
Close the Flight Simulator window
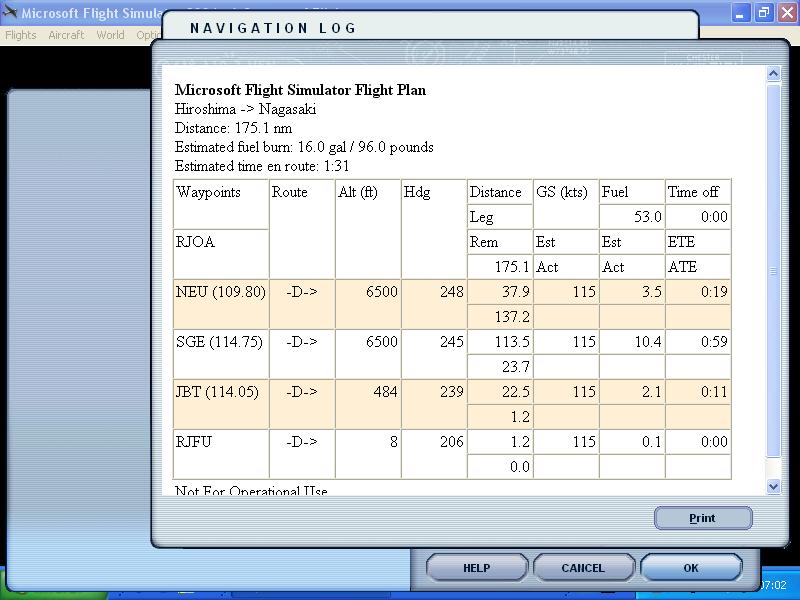pos(785,13)
